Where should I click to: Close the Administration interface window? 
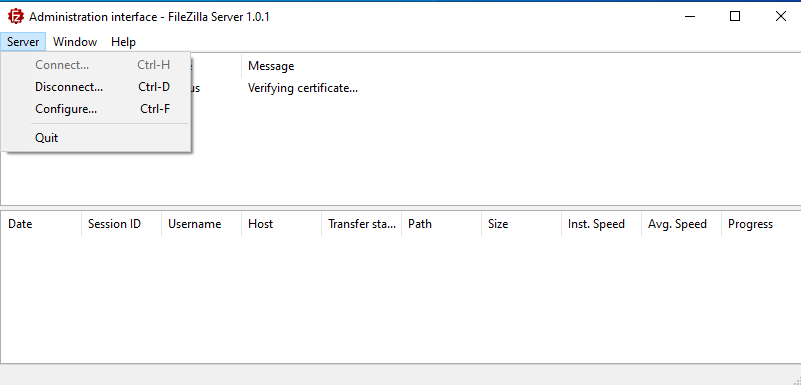click(x=780, y=17)
